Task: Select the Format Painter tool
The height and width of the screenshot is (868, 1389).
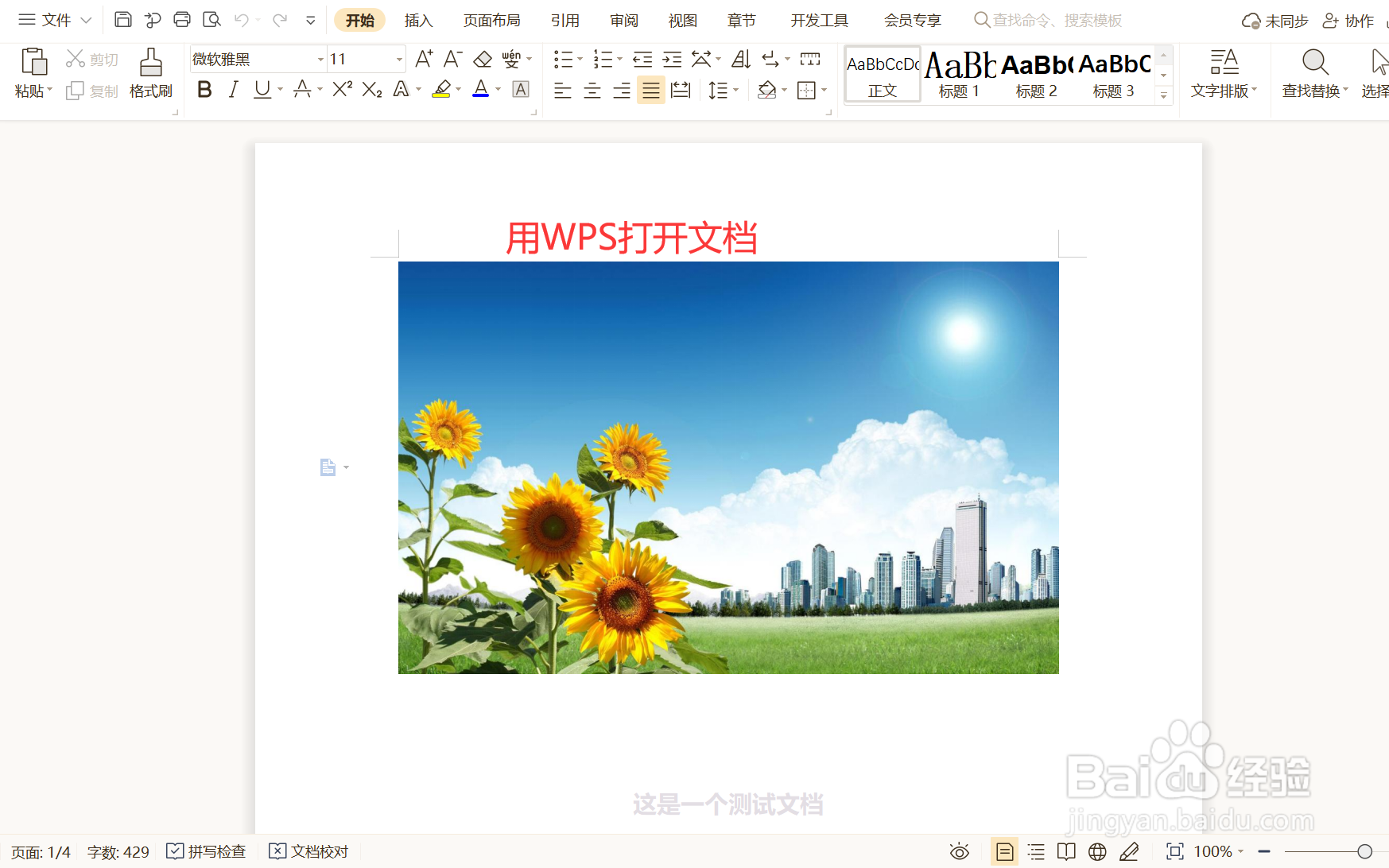Action: [151, 73]
